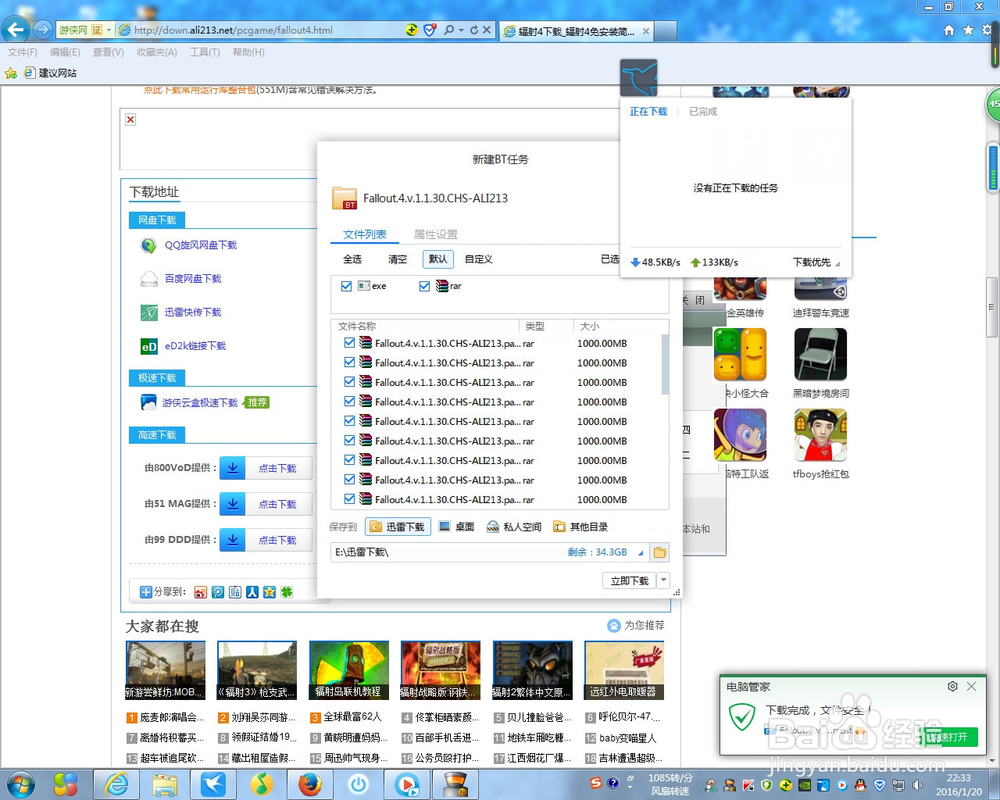Select 迅雷下载 as the save location
The width and height of the screenshot is (1000, 800).
coord(398,526)
